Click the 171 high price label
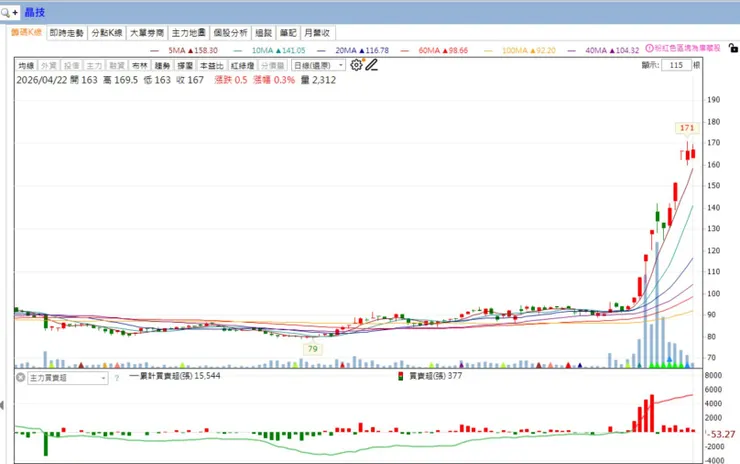 point(687,128)
